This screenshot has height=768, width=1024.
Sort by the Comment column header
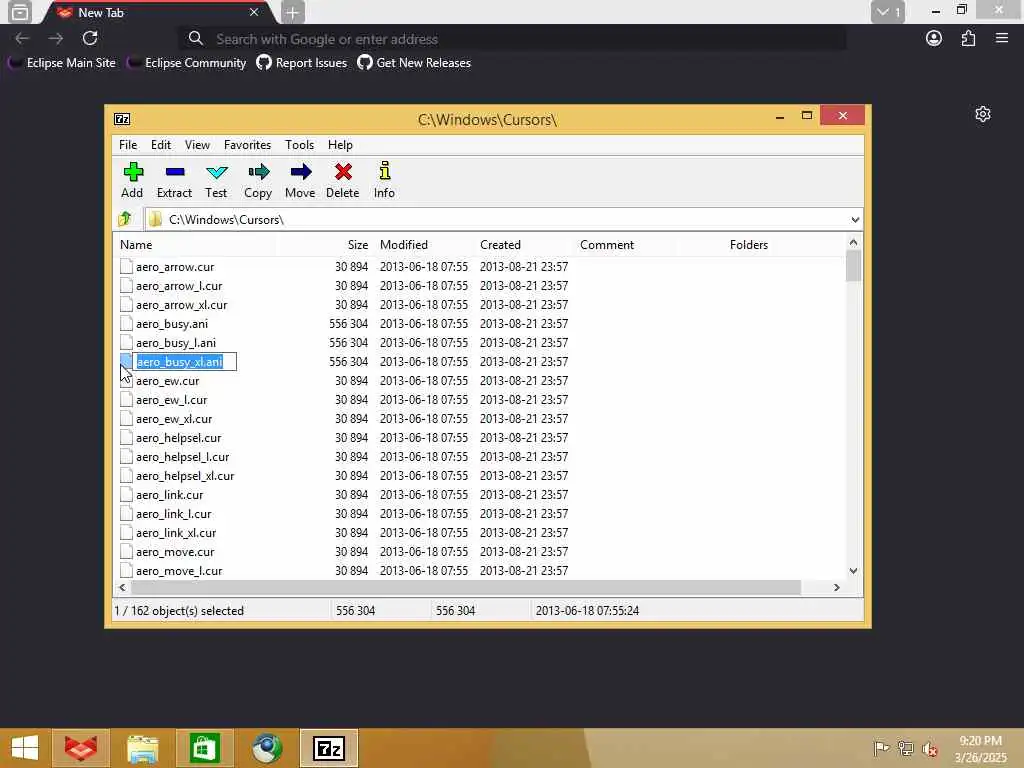click(x=624, y=245)
